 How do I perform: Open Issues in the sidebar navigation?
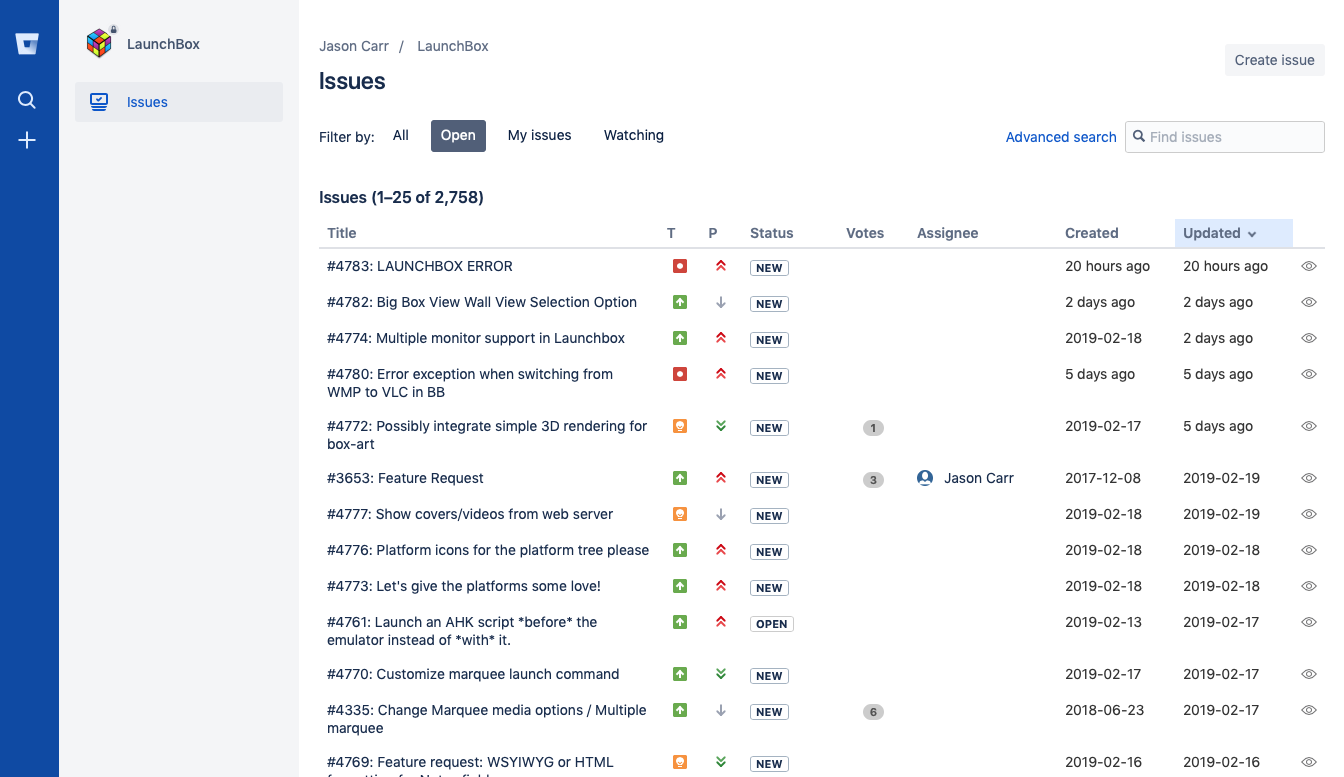coord(179,102)
